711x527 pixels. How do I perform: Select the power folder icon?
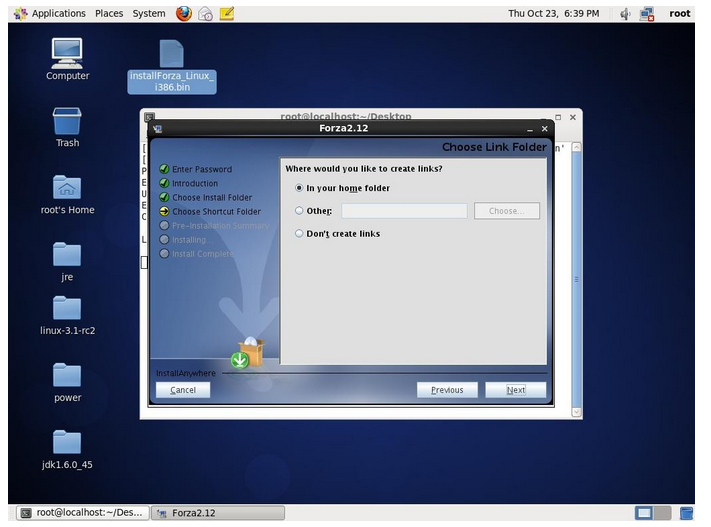[x=67, y=382]
